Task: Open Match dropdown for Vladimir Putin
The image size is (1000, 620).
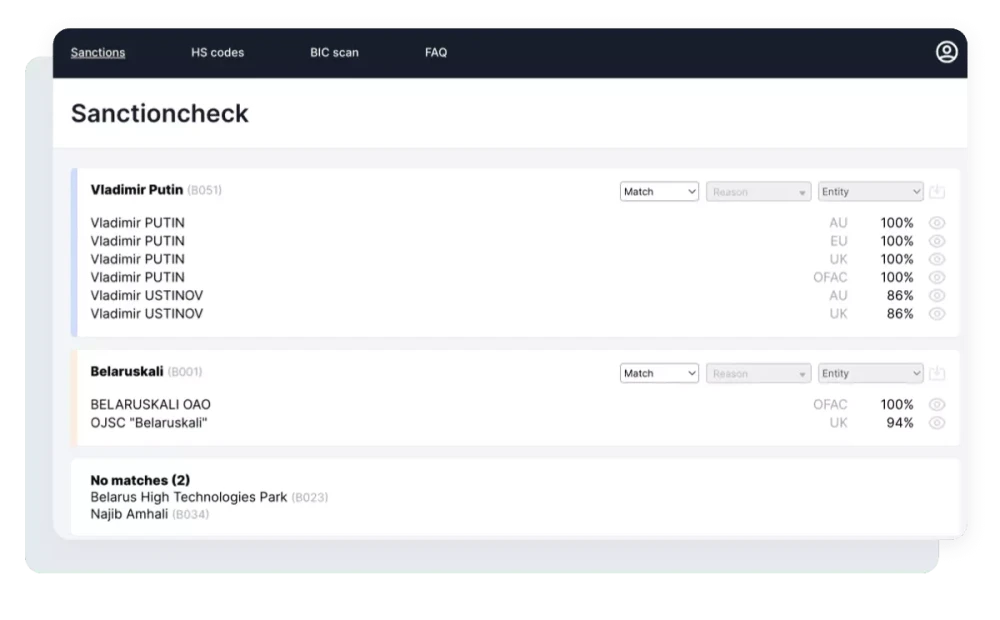Action: coord(659,192)
